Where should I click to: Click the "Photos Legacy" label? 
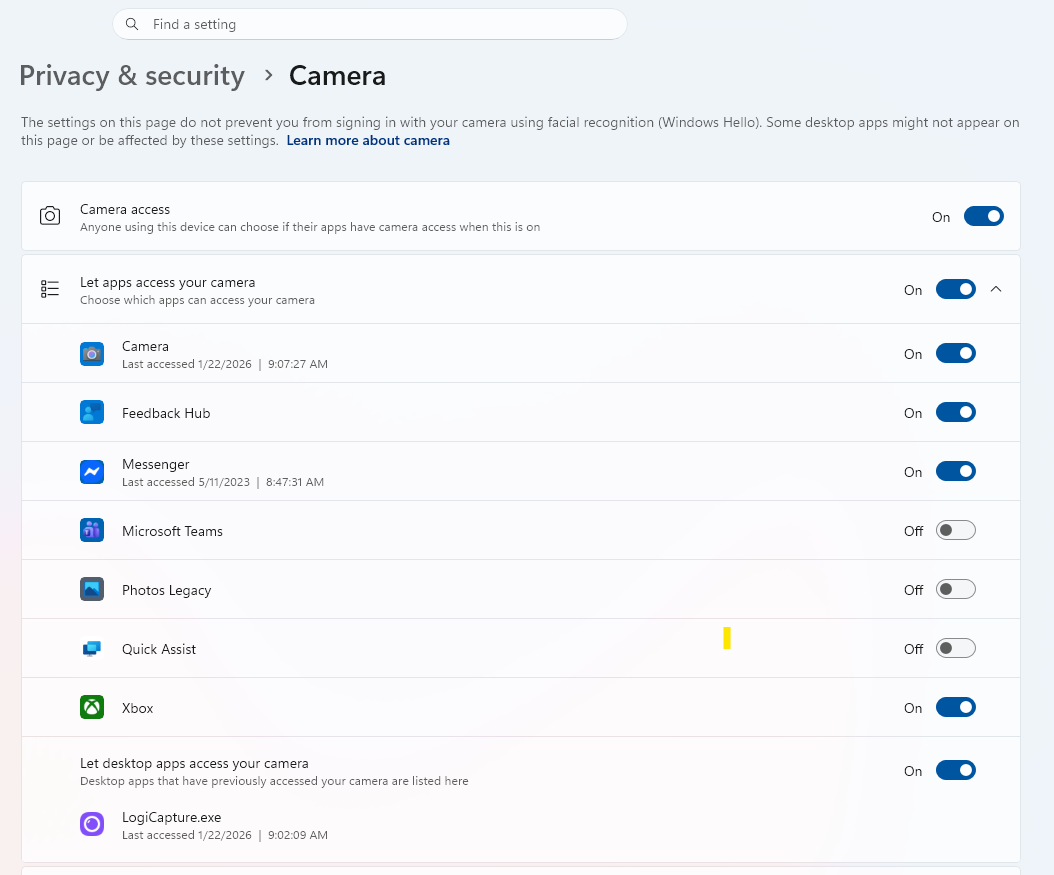tap(167, 590)
